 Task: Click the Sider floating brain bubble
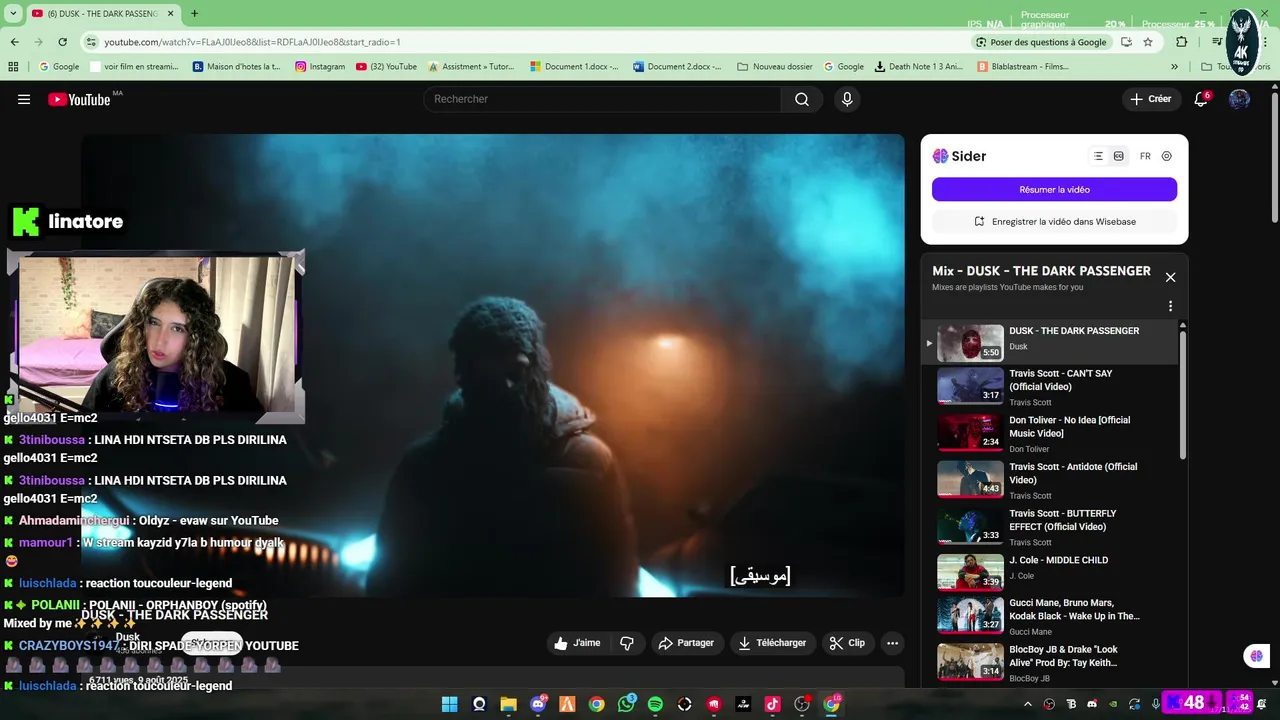click(1256, 656)
